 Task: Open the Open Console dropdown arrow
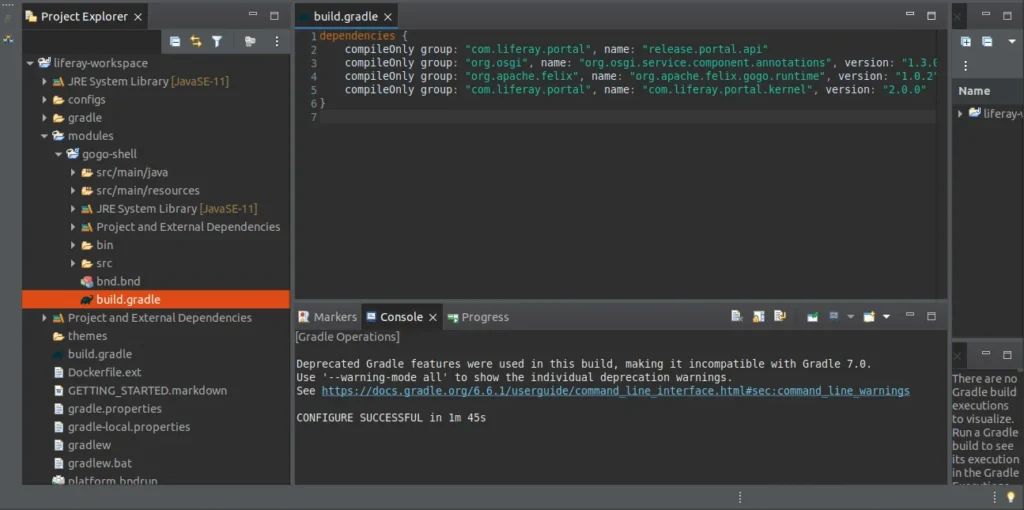886,317
